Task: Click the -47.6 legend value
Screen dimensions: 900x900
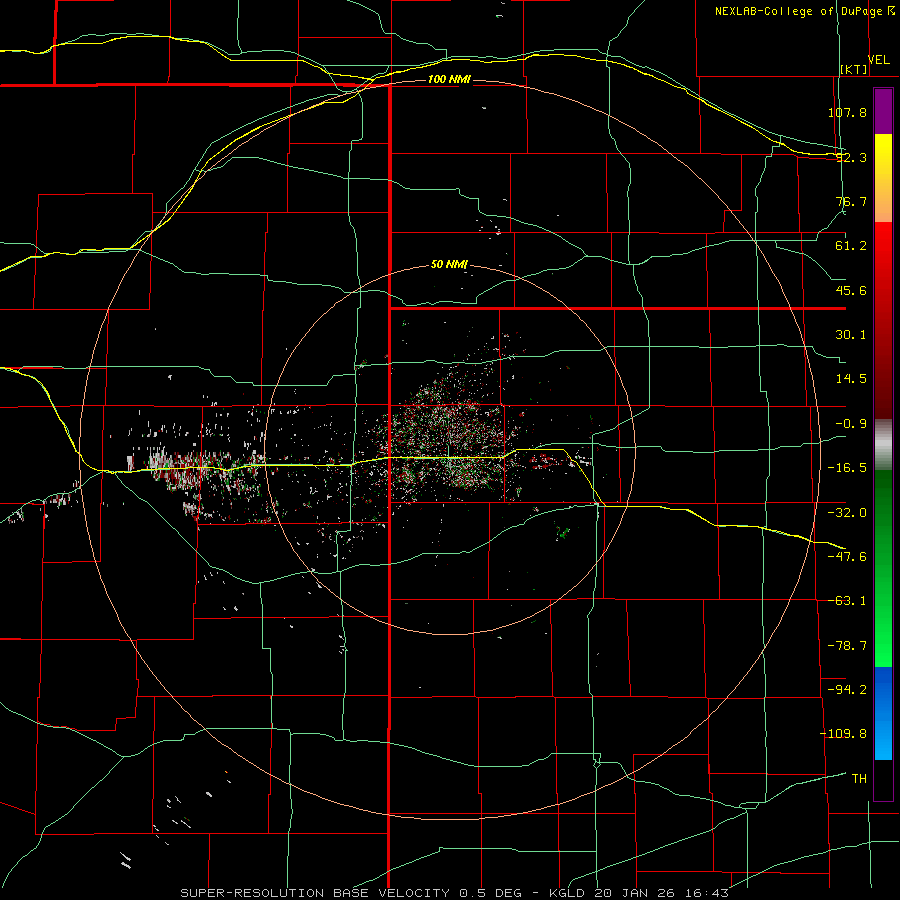Action: (847, 557)
